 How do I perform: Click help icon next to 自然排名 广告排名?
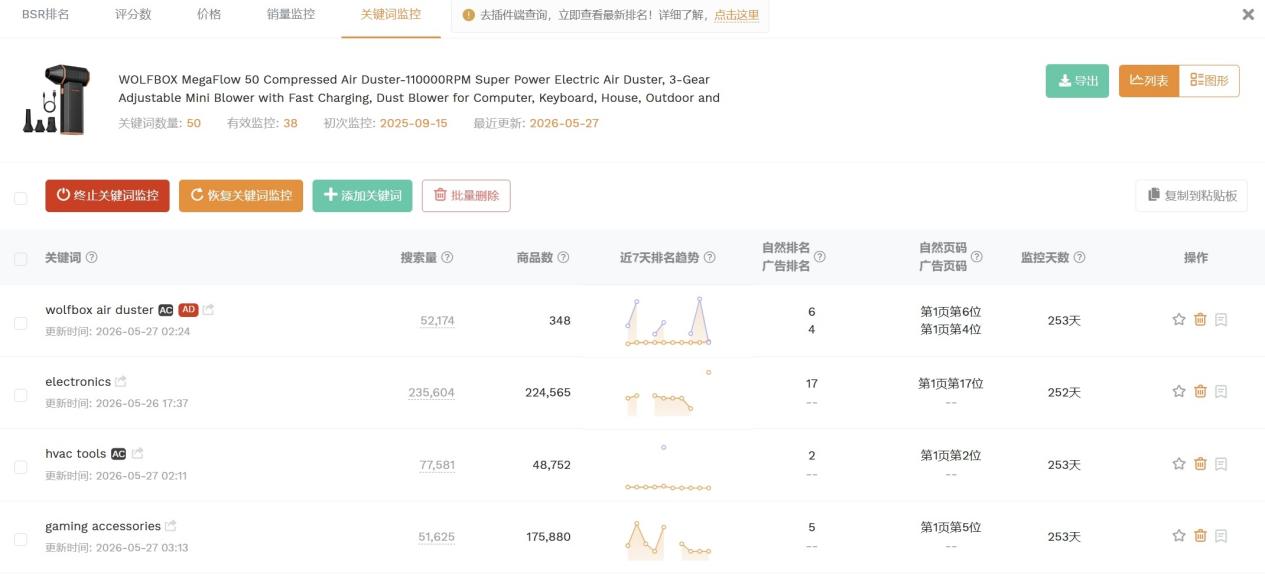(x=819, y=257)
